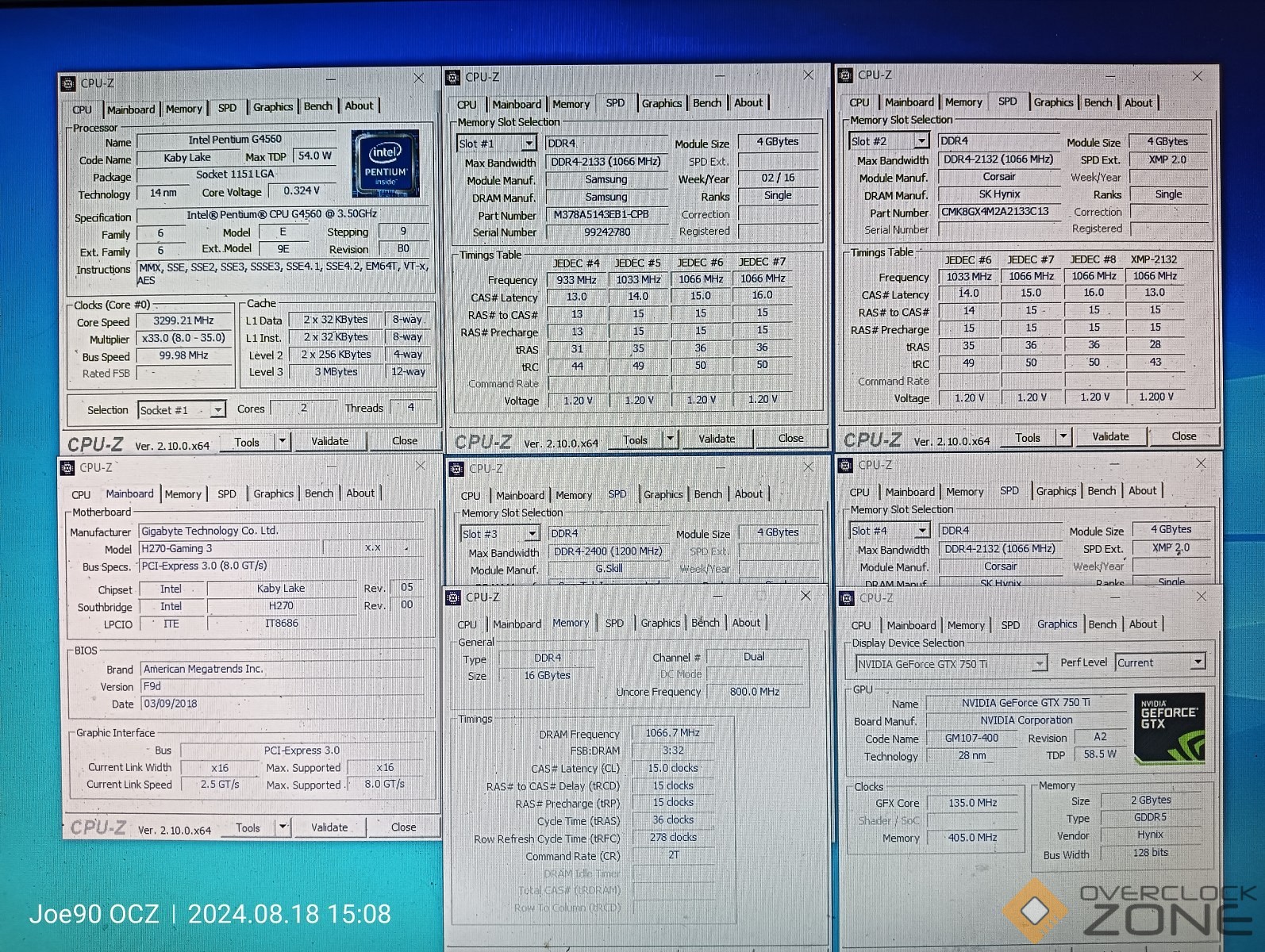Click Close button in the Mainboard window
The image size is (1265, 952).
403,827
